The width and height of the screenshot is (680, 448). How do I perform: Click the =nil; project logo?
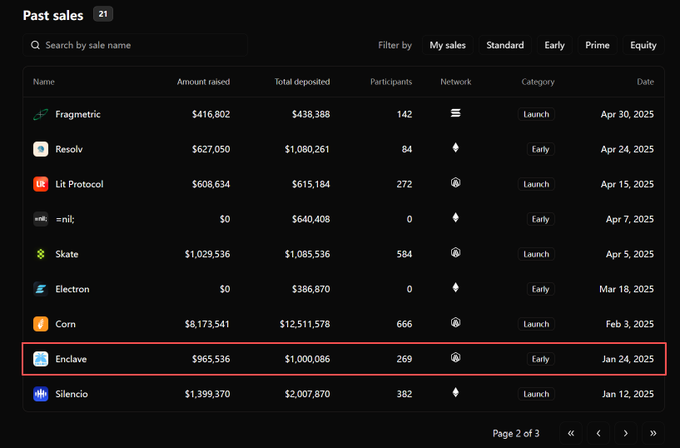tap(40, 219)
